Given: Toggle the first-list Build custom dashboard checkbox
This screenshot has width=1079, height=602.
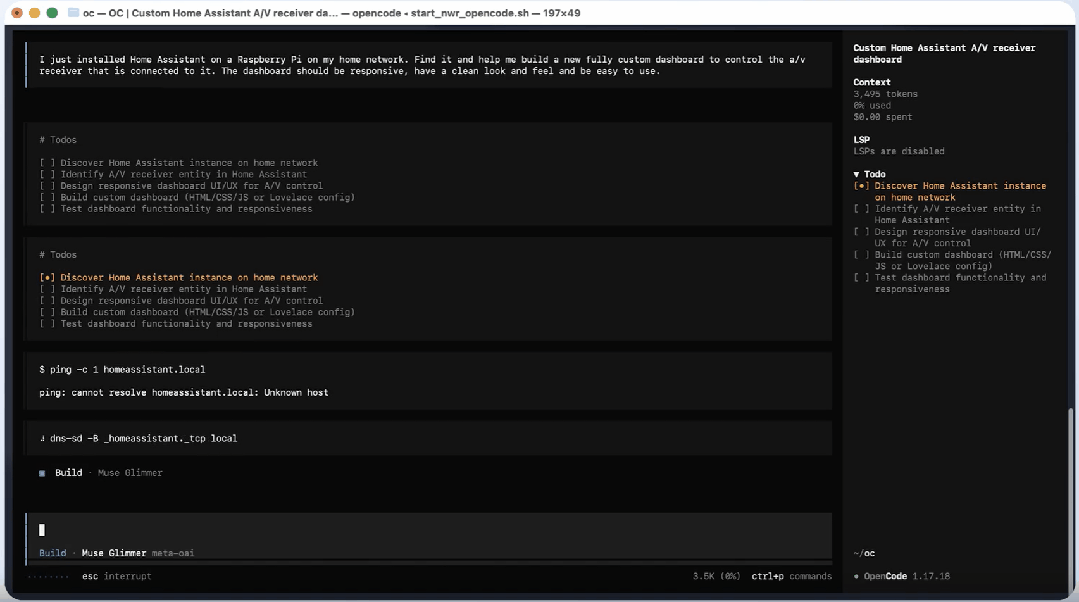Looking at the screenshot, I should [x=47, y=197].
